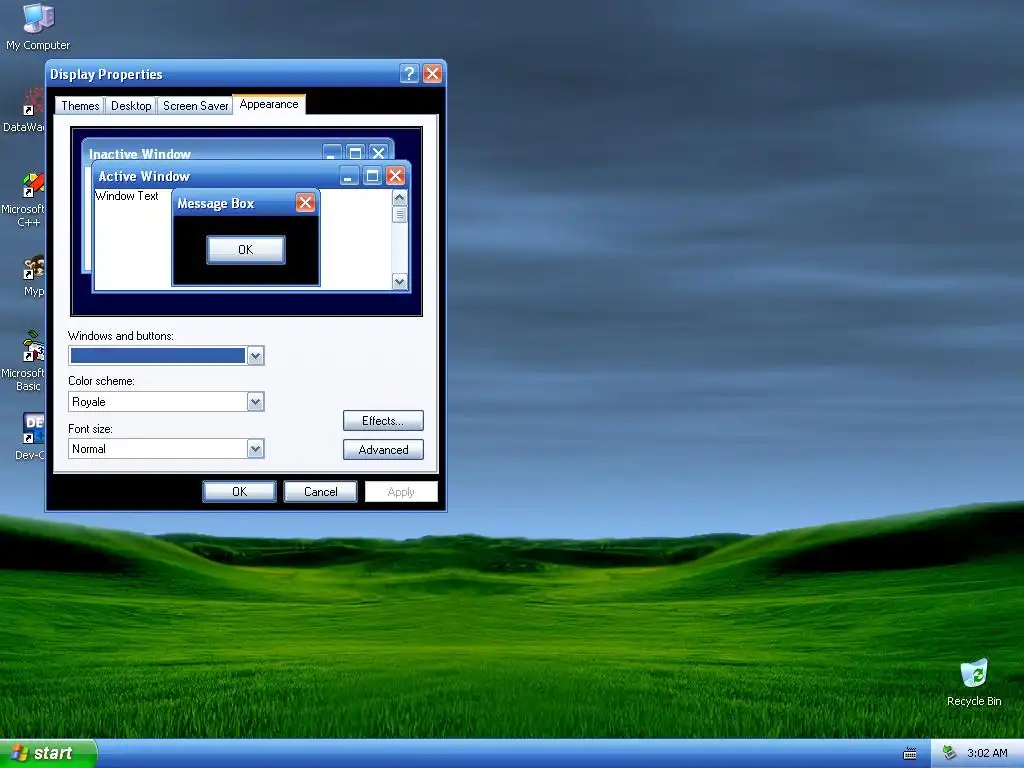Viewport: 1024px width, 768px height.
Task: Close the Display Properties dialog
Action: (432, 74)
